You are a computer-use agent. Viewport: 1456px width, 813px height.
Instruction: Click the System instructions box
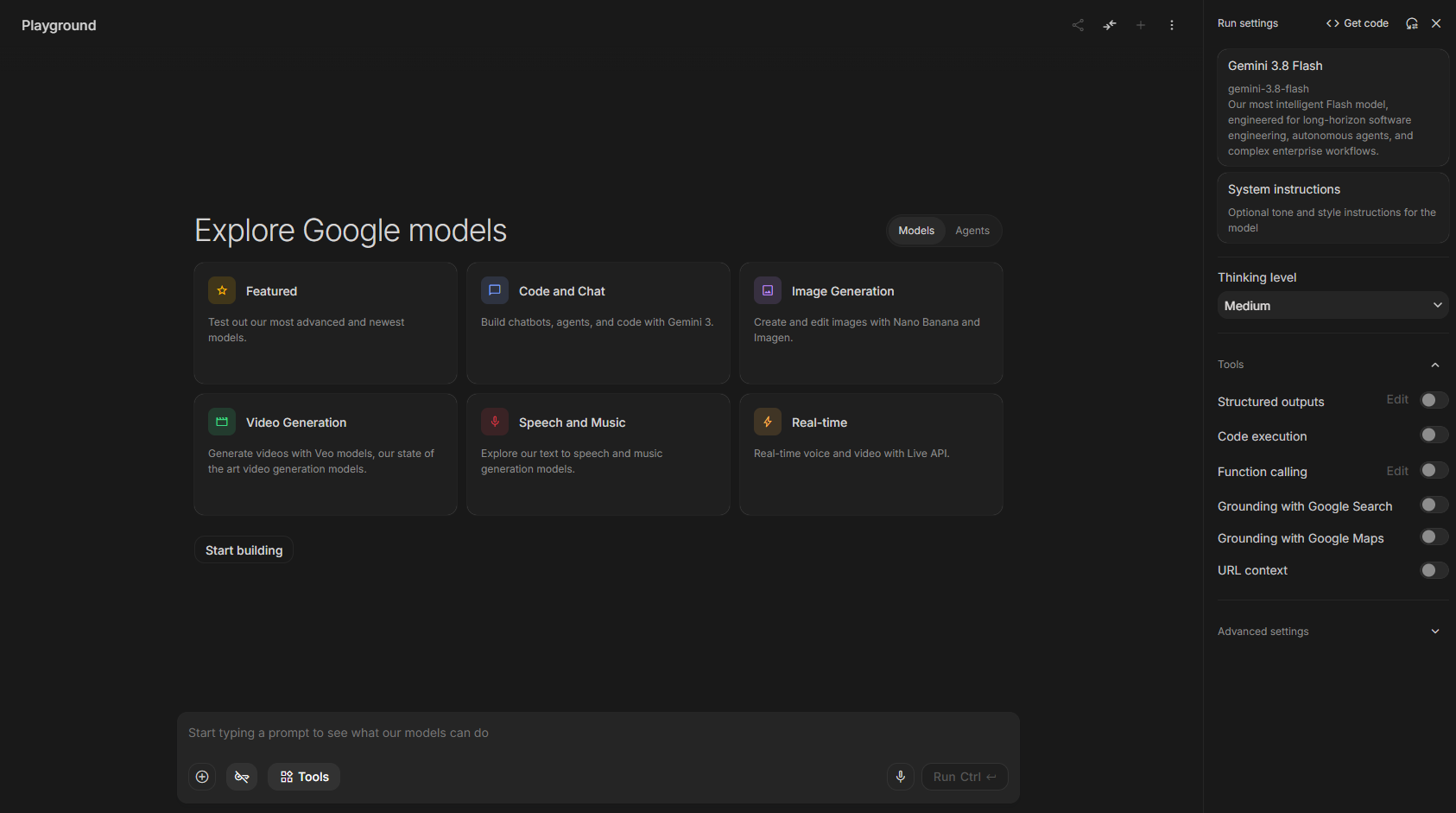(x=1333, y=207)
